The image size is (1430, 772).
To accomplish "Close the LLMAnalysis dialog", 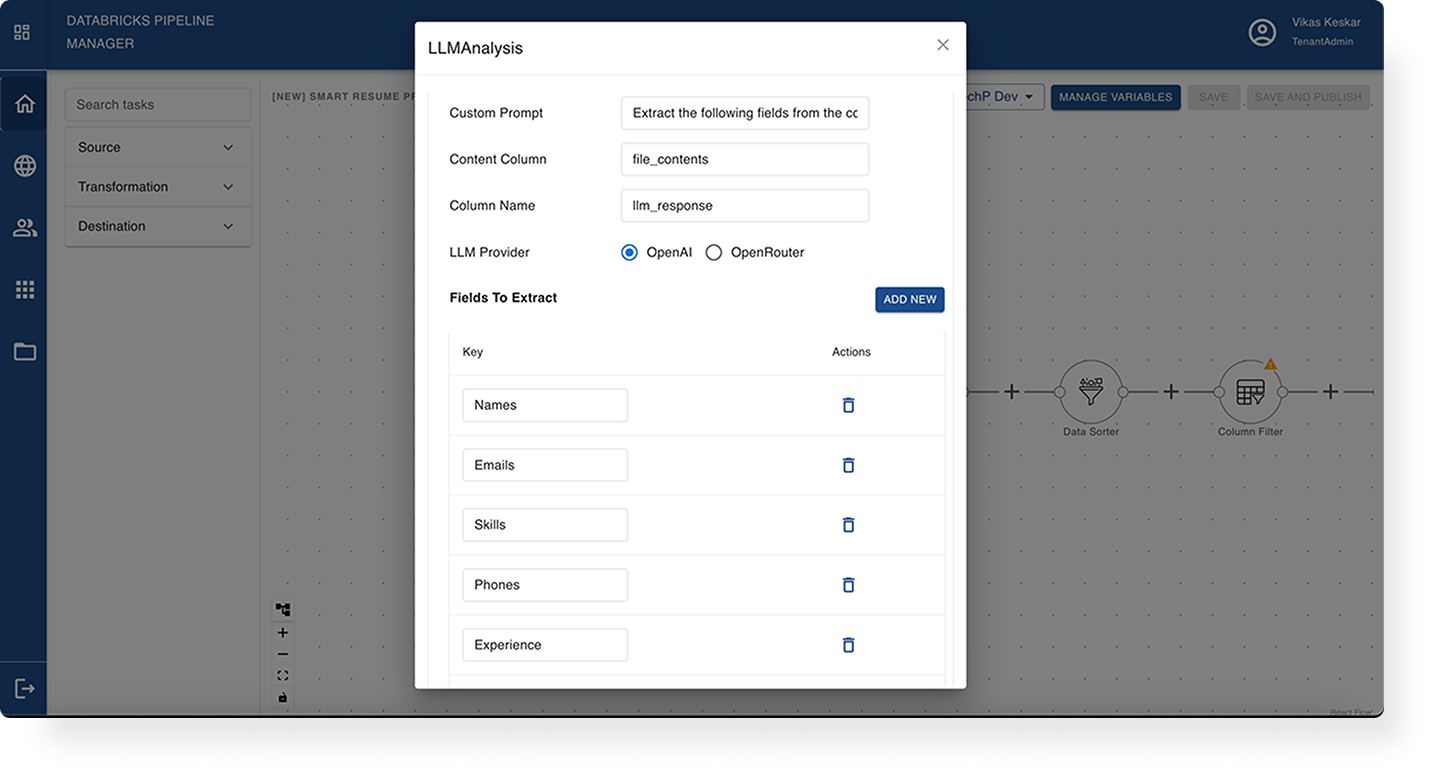I will [942, 45].
